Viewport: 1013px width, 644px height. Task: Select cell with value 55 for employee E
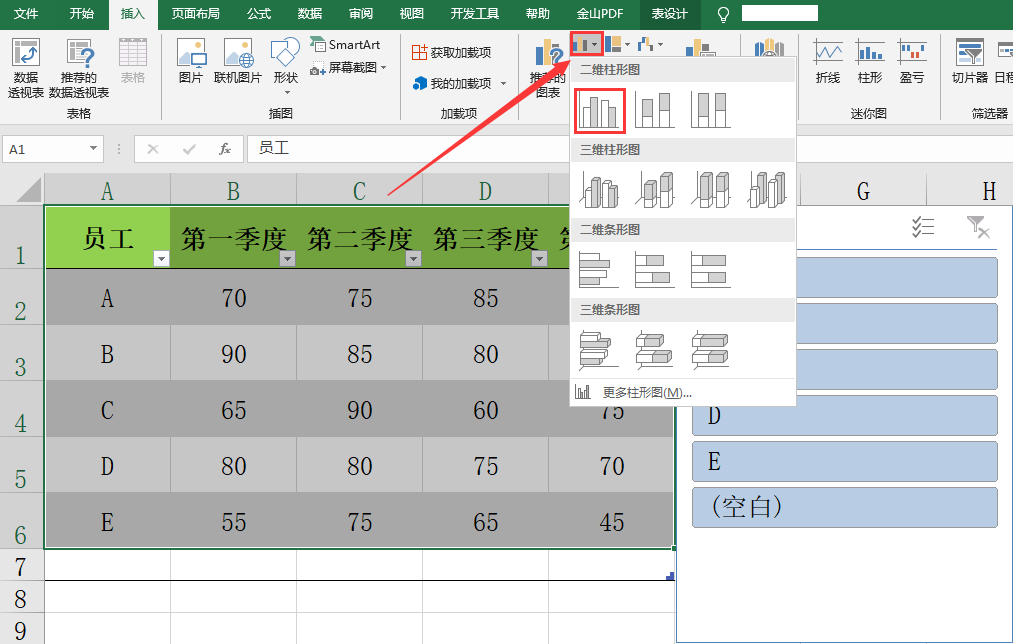(x=233, y=521)
